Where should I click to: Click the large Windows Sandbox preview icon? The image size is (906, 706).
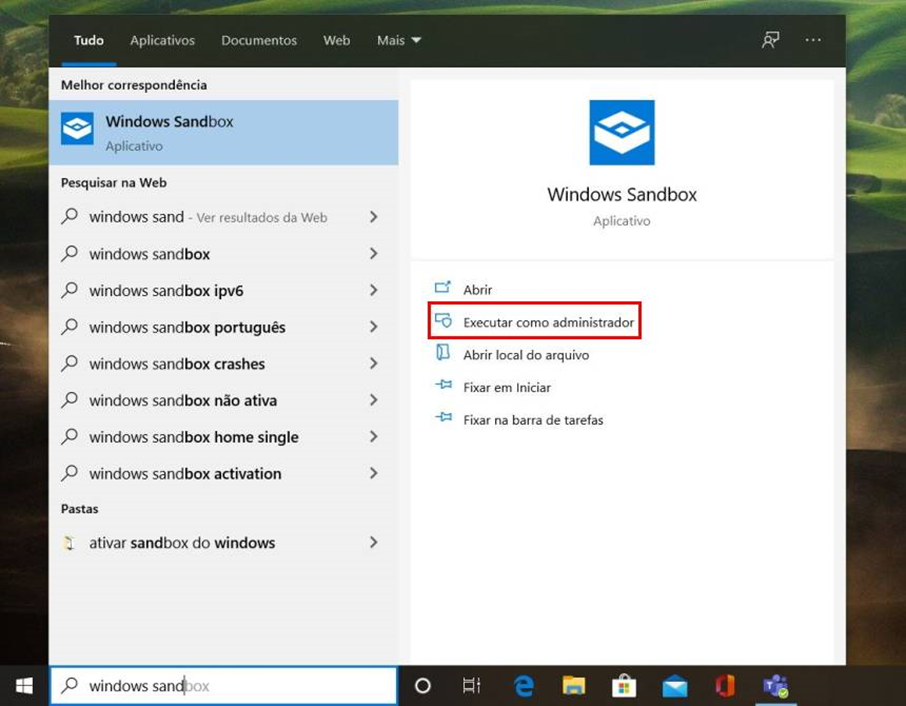click(x=622, y=132)
